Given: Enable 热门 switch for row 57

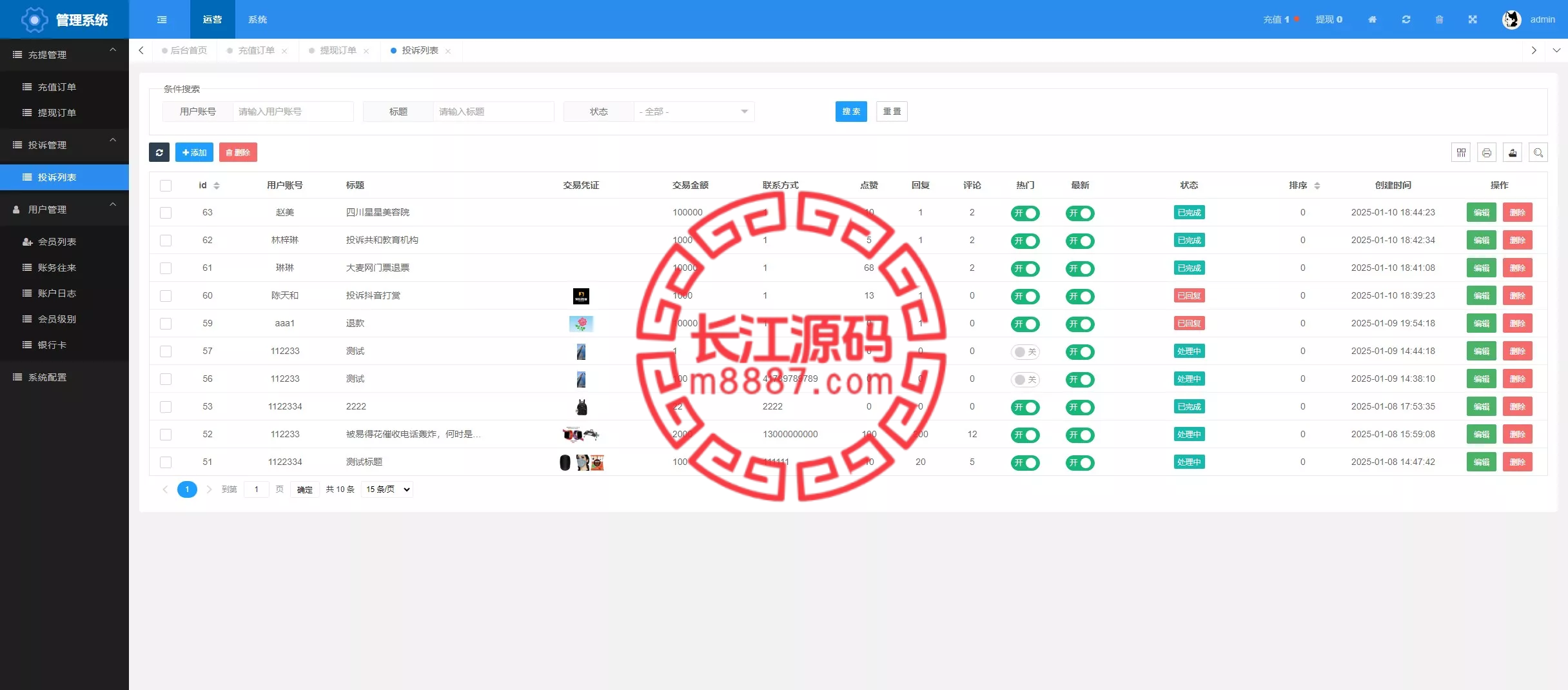Looking at the screenshot, I should [1025, 352].
